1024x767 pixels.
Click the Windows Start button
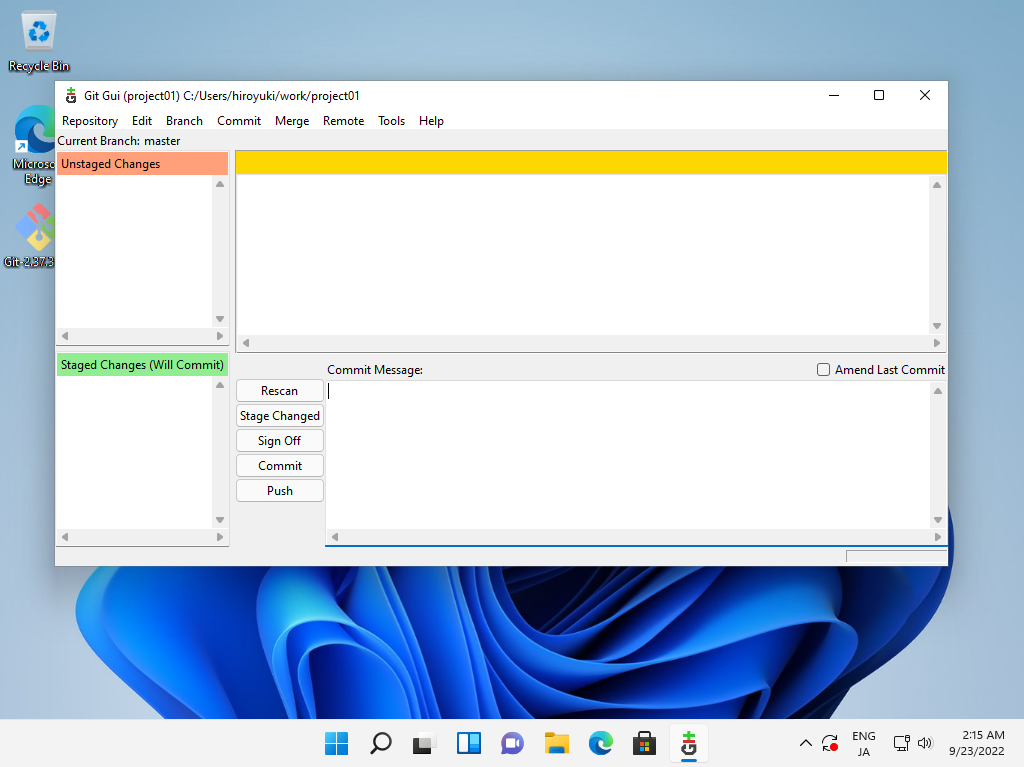336,743
